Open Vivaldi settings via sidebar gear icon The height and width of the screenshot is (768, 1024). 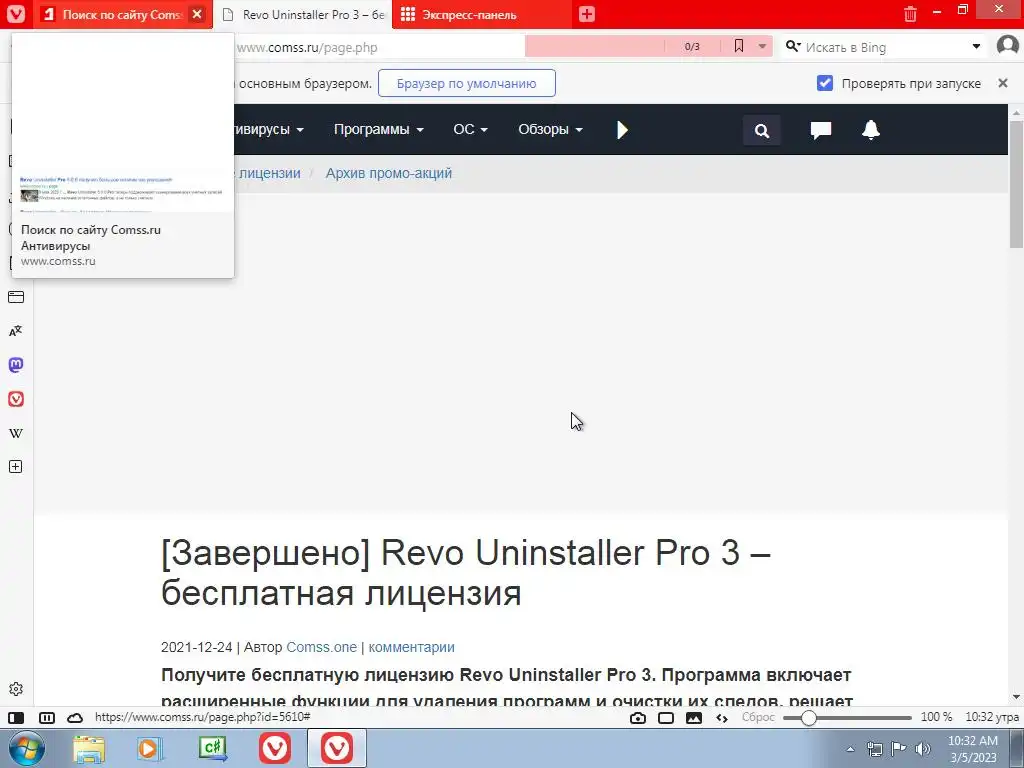16,689
